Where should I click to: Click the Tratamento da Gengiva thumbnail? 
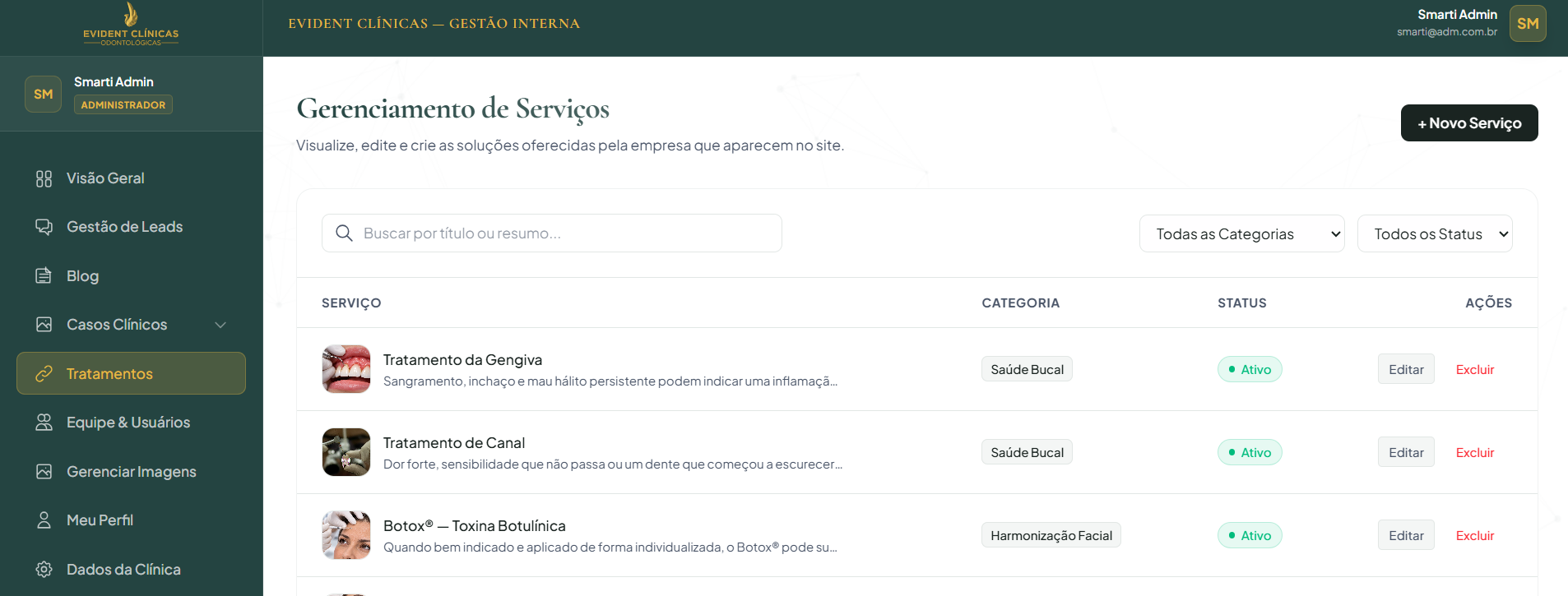click(x=346, y=369)
